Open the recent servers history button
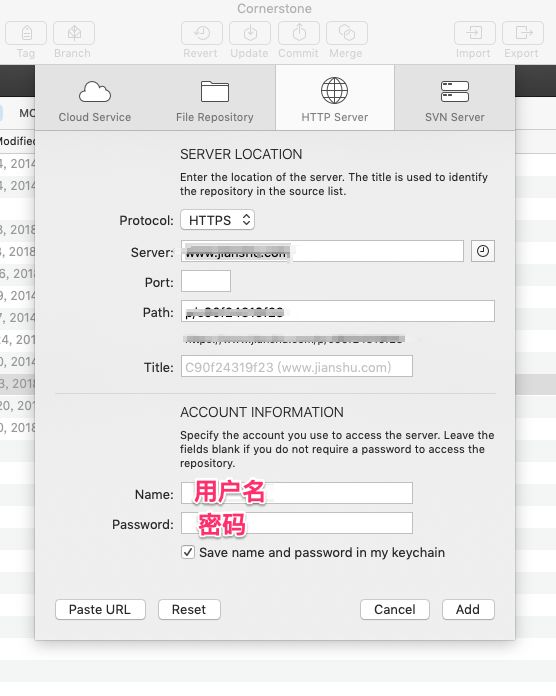The height and width of the screenshot is (696, 556). (483, 252)
